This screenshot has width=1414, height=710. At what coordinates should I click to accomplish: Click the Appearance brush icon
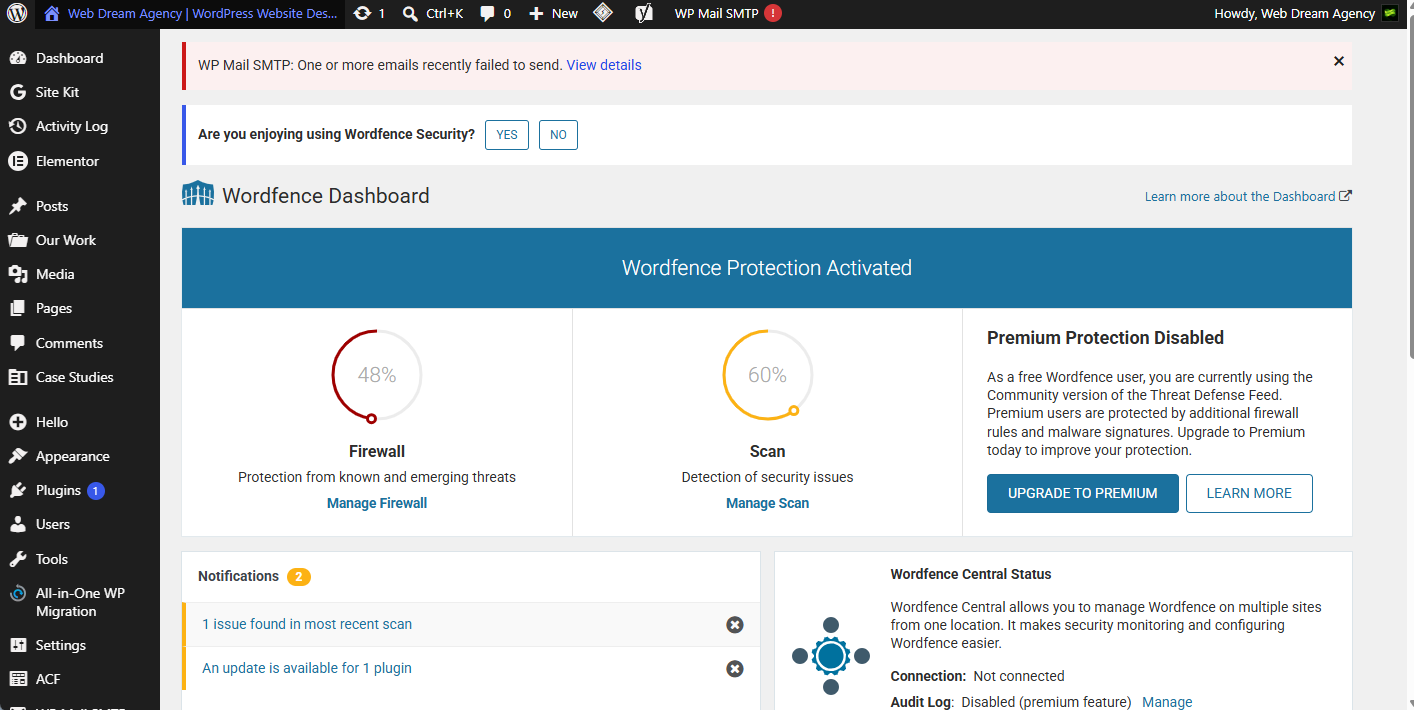point(18,456)
